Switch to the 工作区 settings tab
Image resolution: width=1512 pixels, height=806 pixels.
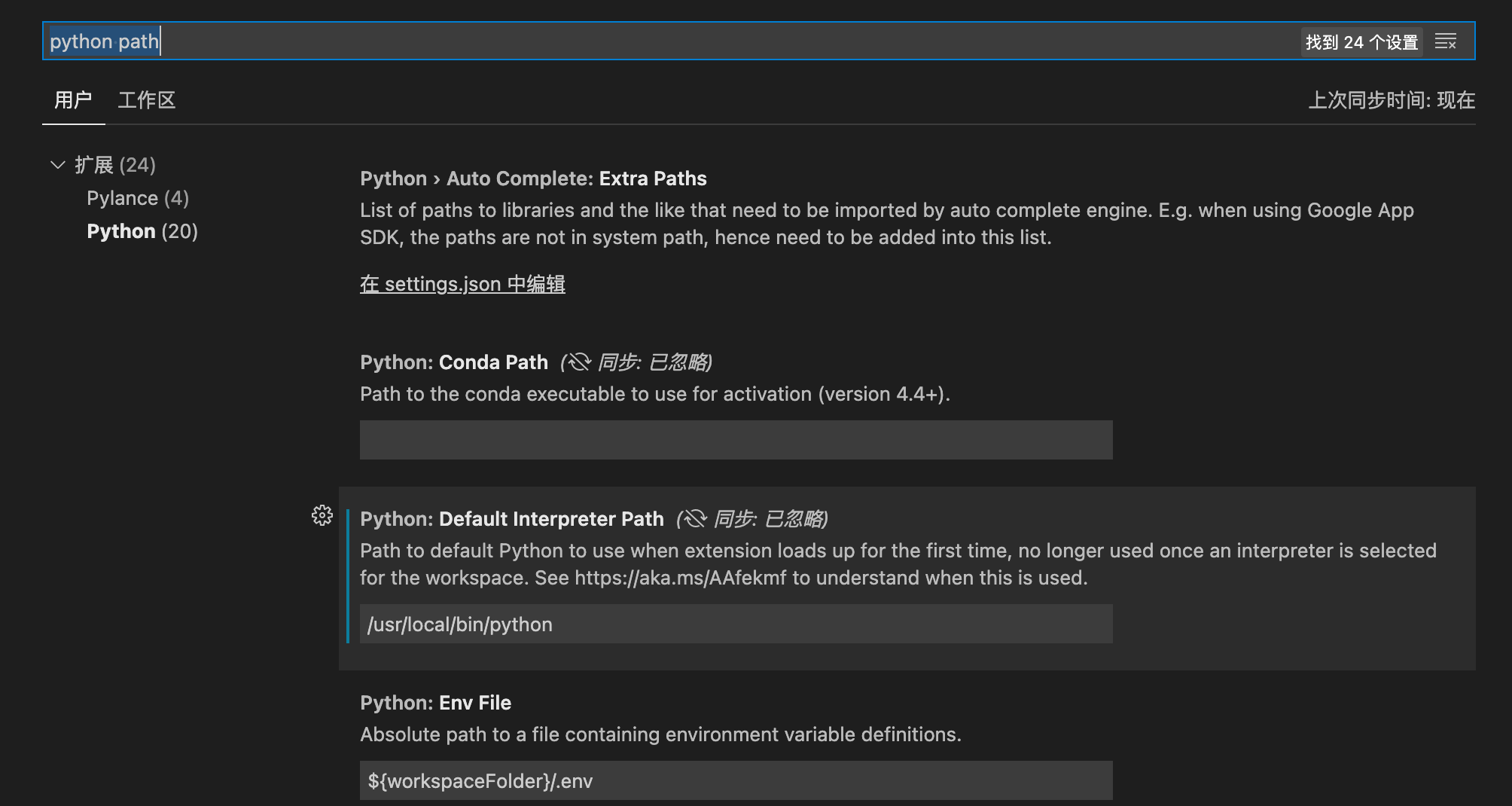(x=147, y=100)
